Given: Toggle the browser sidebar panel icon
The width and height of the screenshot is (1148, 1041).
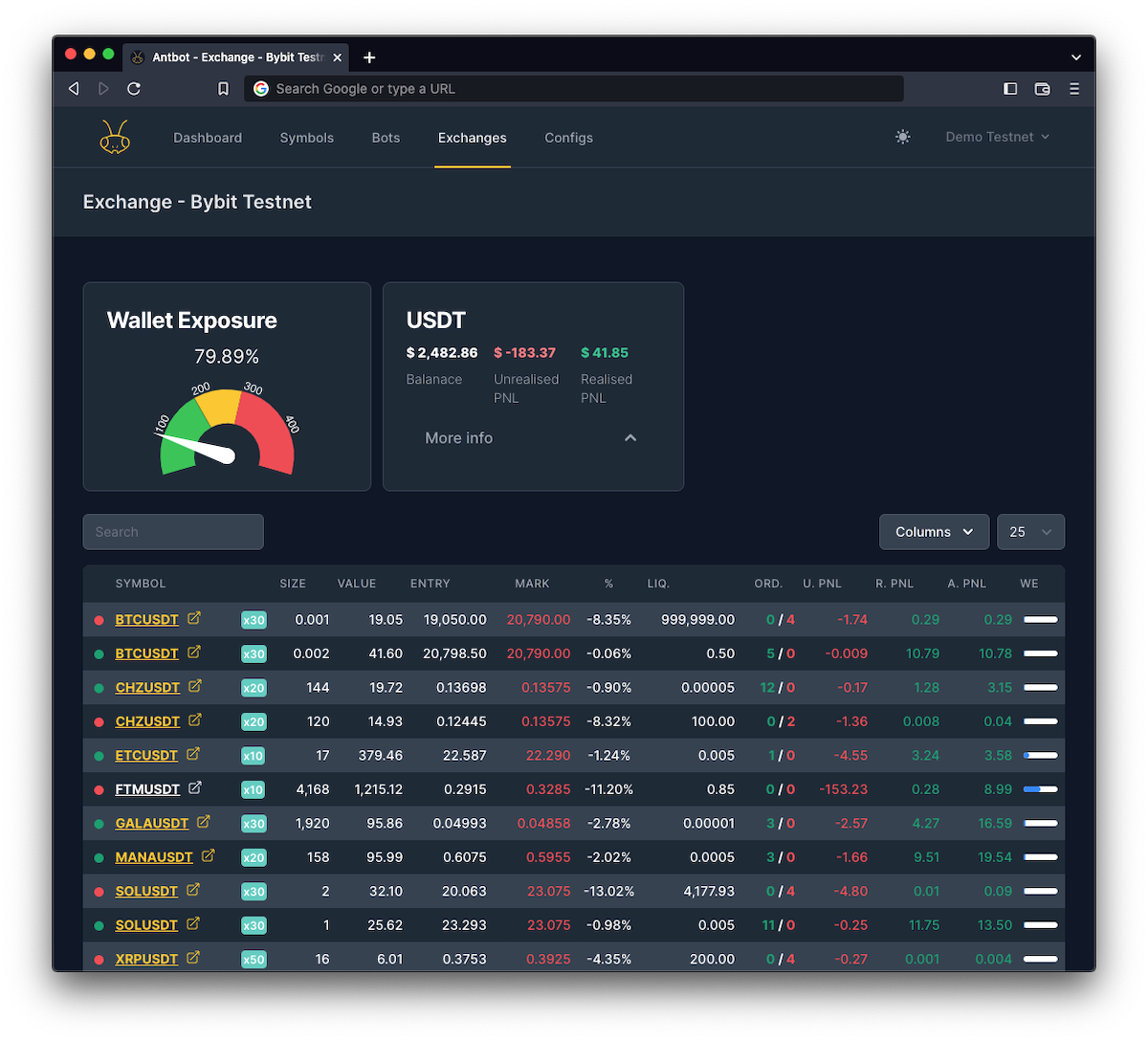Looking at the screenshot, I should tap(1010, 88).
